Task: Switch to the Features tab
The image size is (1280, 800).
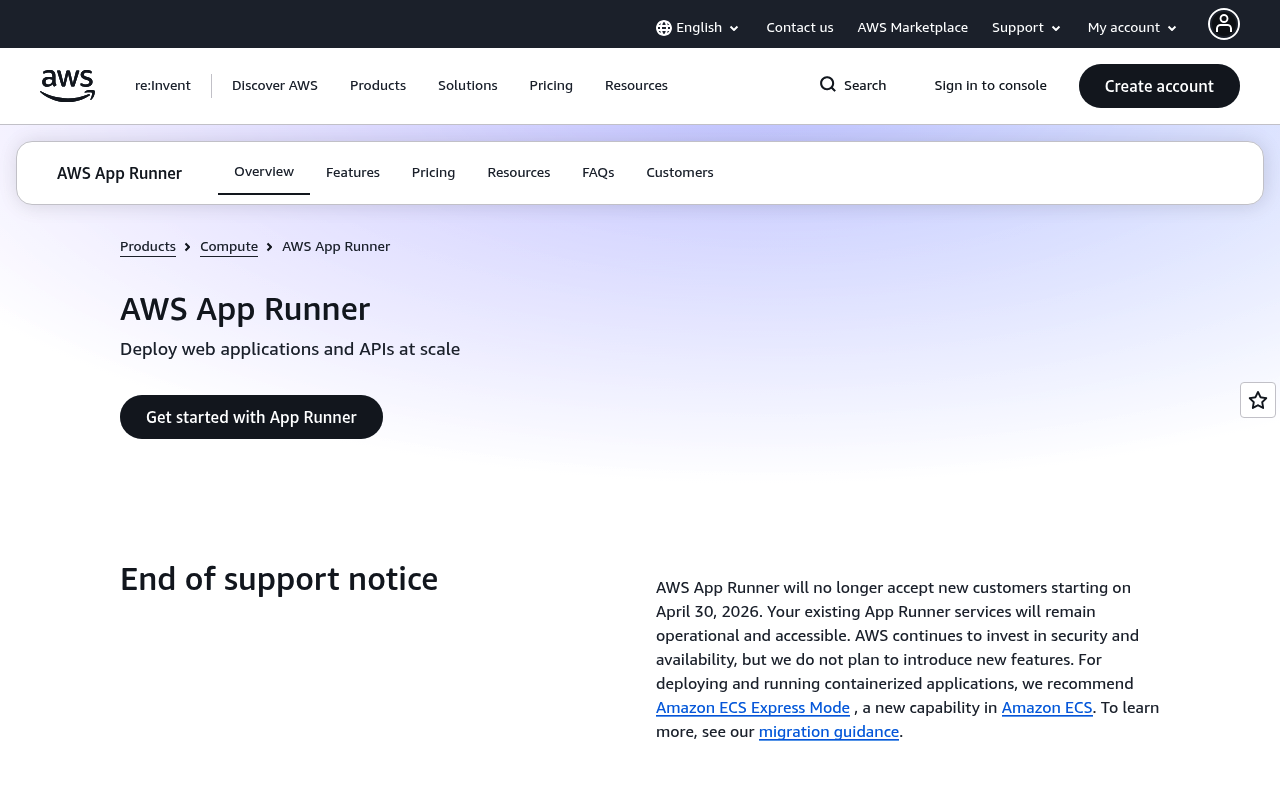Action: click(x=353, y=172)
